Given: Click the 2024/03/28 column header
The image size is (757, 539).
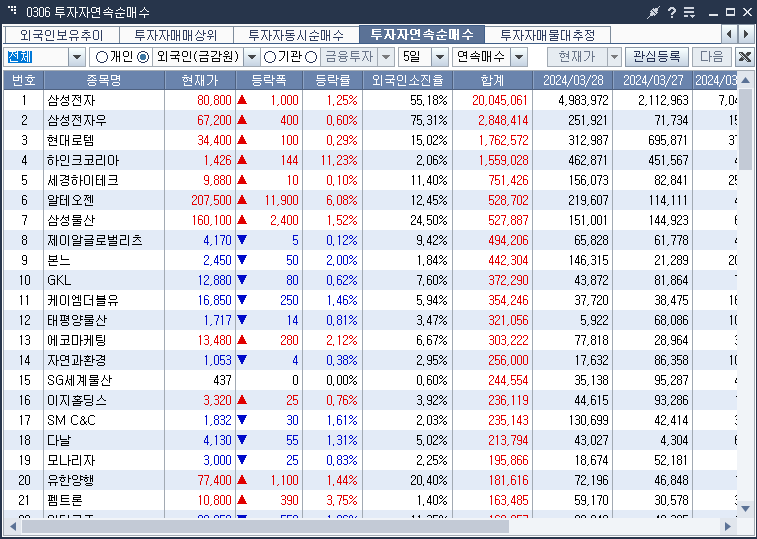Looking at the screenshot, I should (x=573, y=80).
